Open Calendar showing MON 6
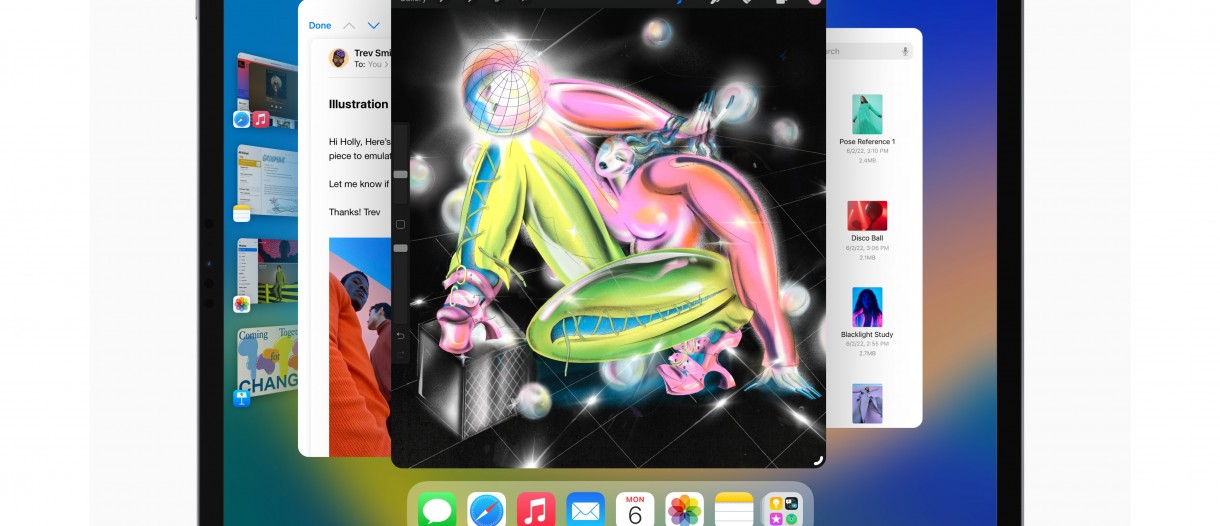Image resolution: width=1220 pixels, height=526 pixels. 635,510
